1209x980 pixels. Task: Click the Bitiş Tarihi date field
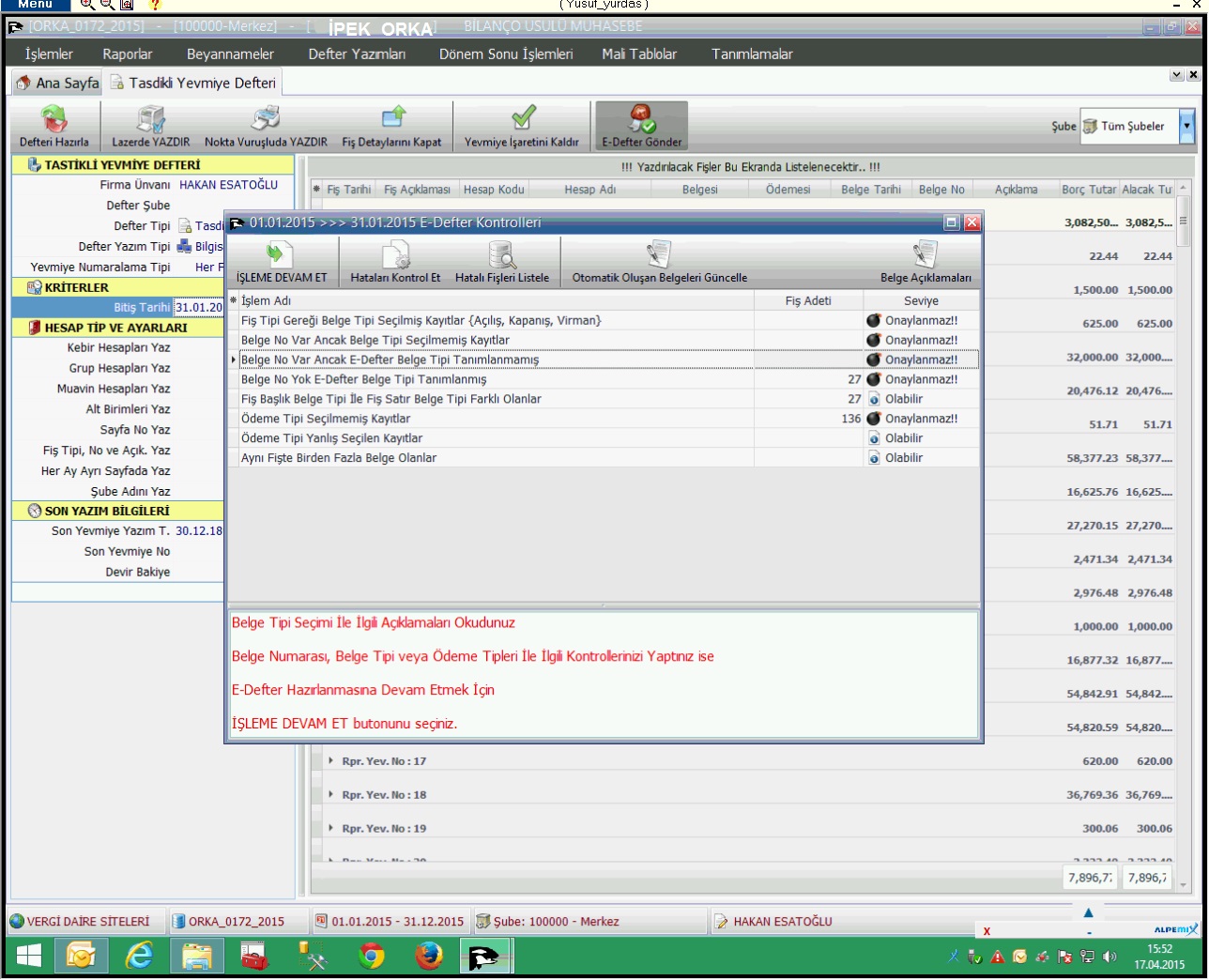pos(198,308)
